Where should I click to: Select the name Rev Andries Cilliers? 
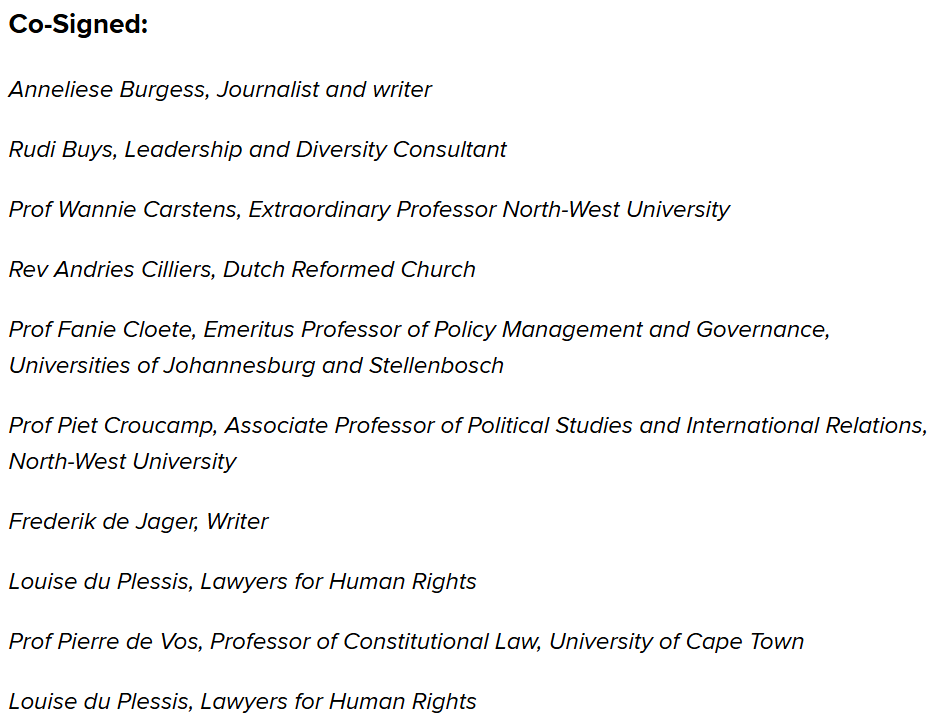pos(110,269)
